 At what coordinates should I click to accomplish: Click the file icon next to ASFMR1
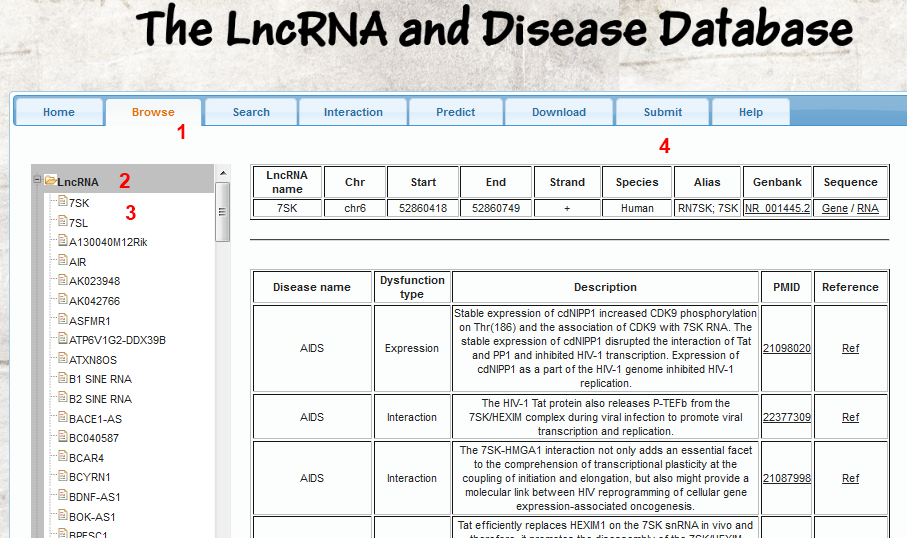62,320
